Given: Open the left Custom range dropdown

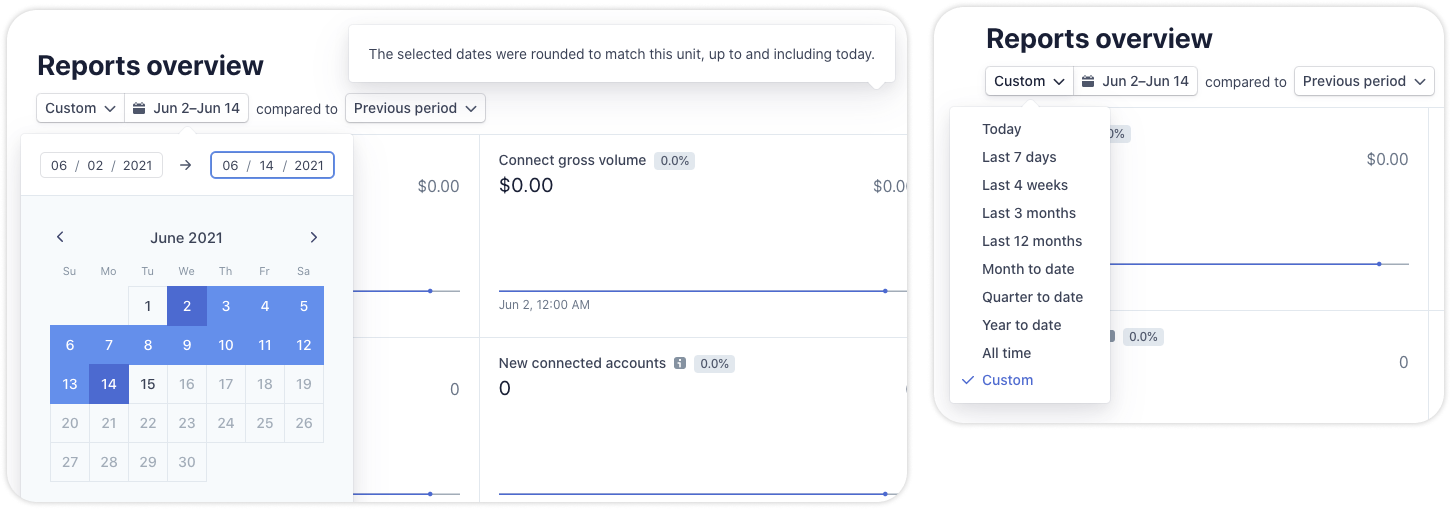Looking at the screenshot, I should pyautogui.click(x=81, y=108).
